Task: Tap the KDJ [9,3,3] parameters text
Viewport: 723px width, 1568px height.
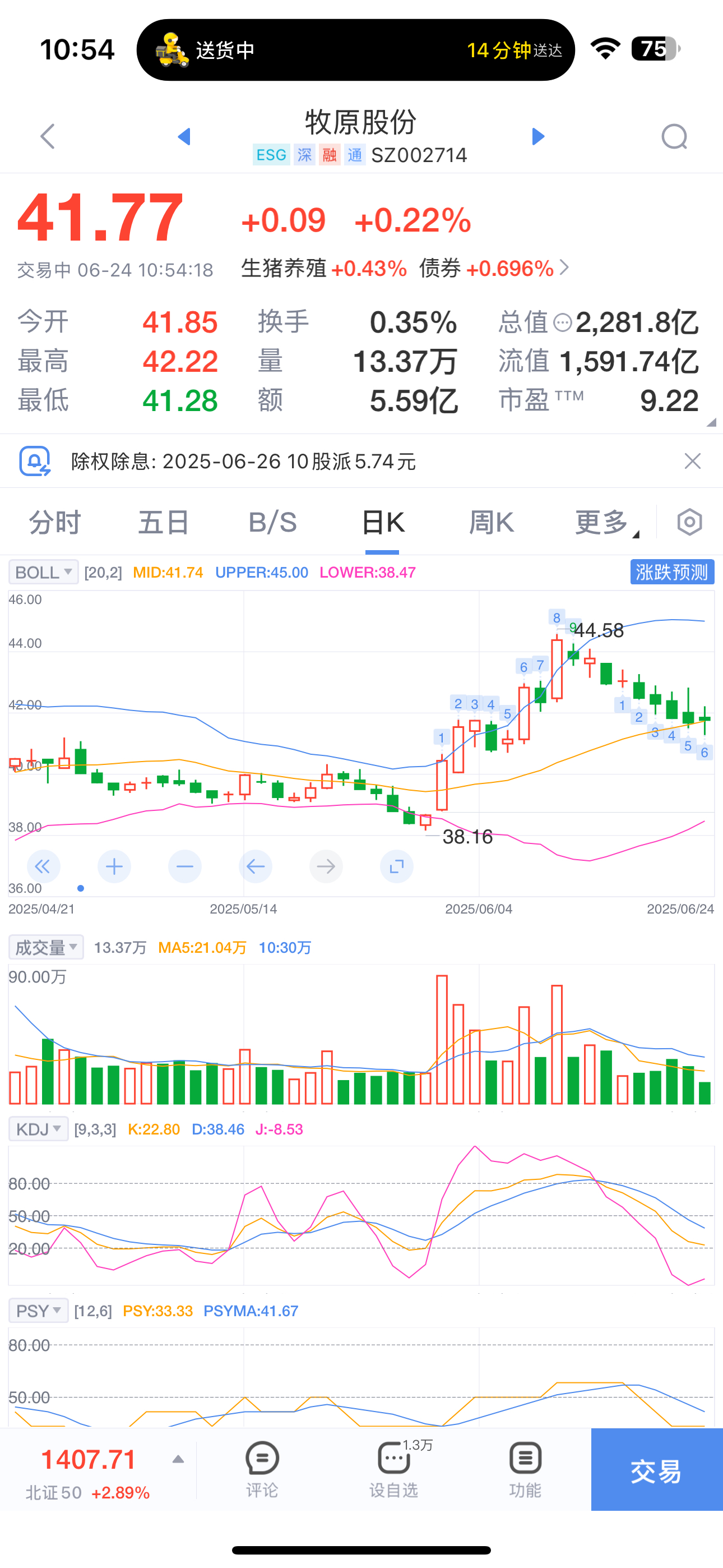Action: pos(95,1129)
